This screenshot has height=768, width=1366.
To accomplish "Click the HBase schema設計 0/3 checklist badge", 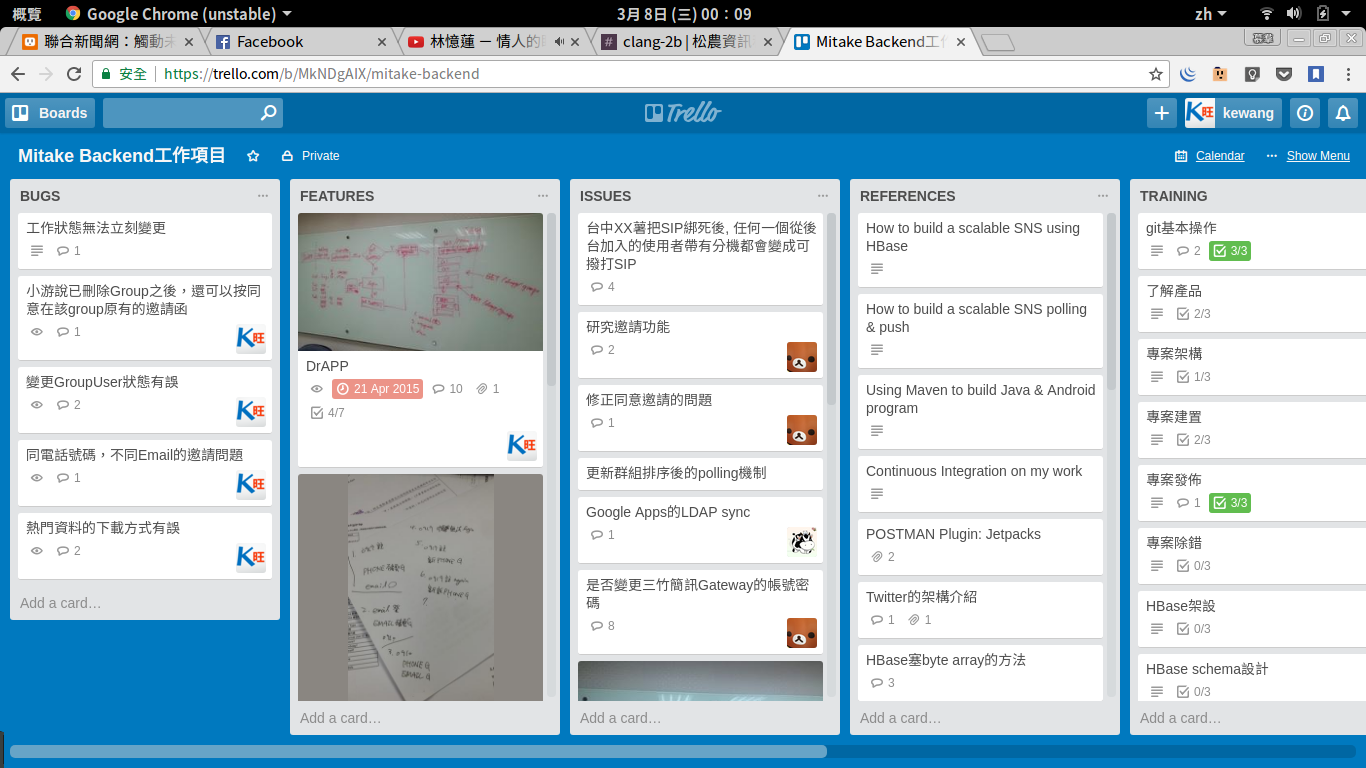I will 1194,692.
